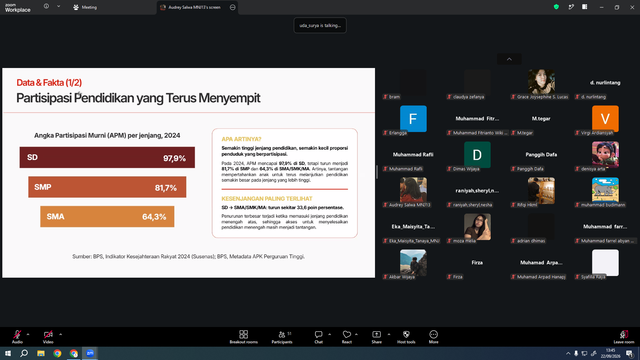Open the React emoji menu
The width and height of the screenshot is (640, 360).
coord(347,337)
